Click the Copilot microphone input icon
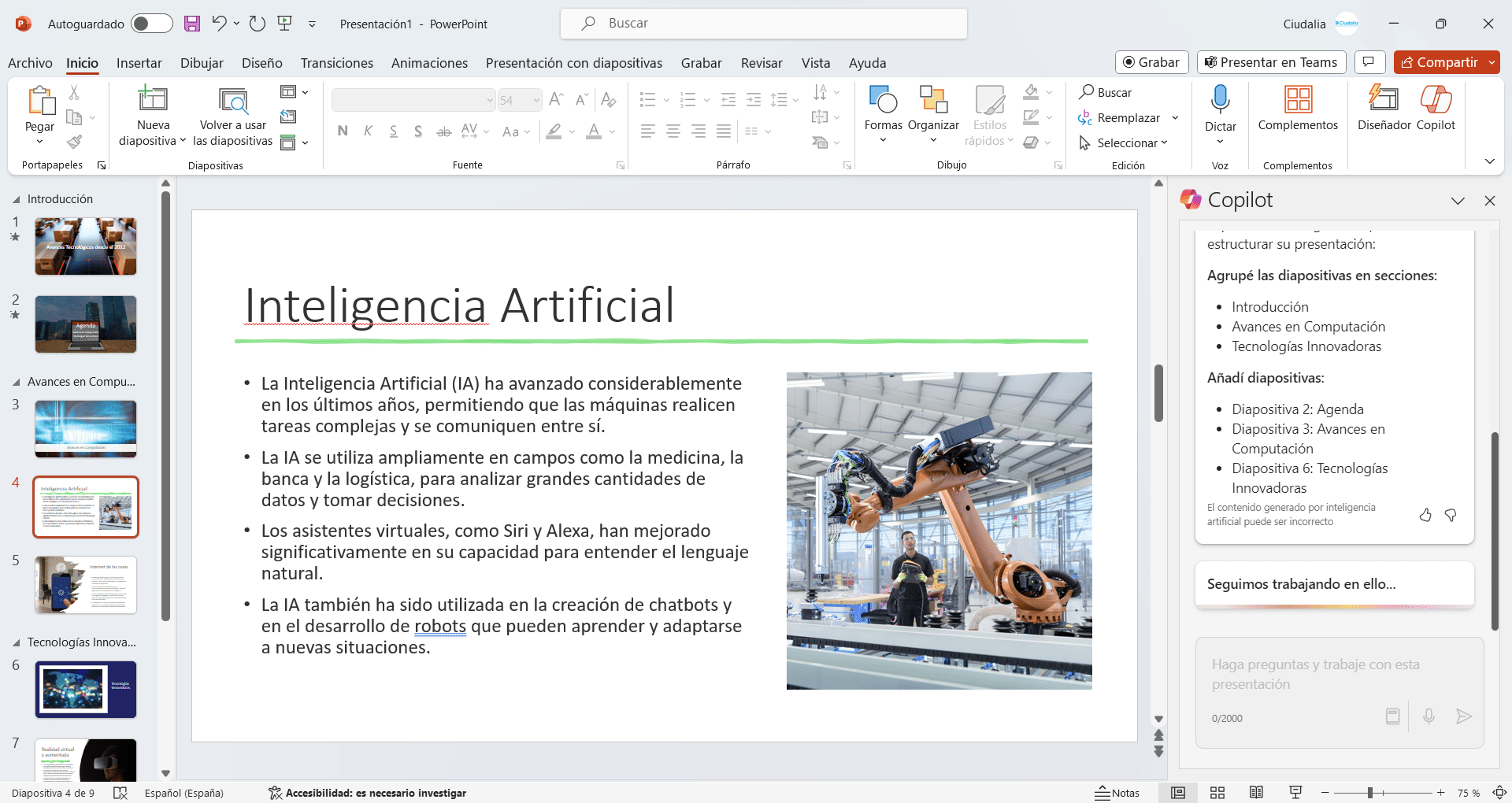This screenshot has width=1512, height=803. point(1429,716)
